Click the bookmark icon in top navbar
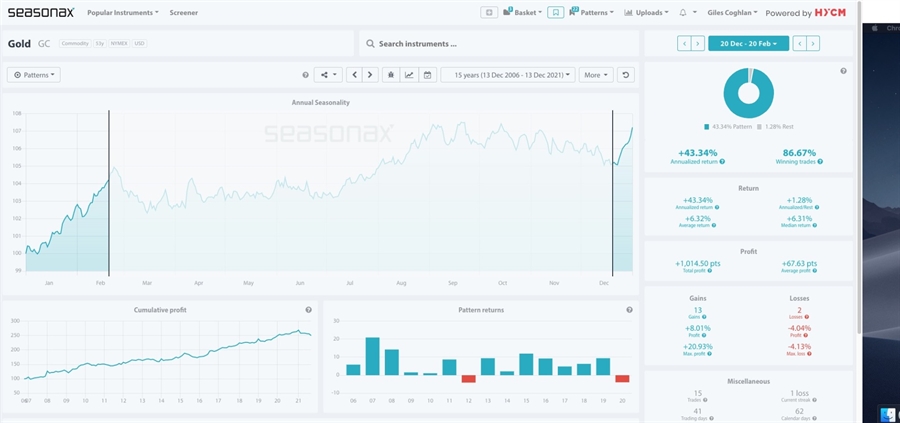Screen dimensions: 900x423 [555, 13]
